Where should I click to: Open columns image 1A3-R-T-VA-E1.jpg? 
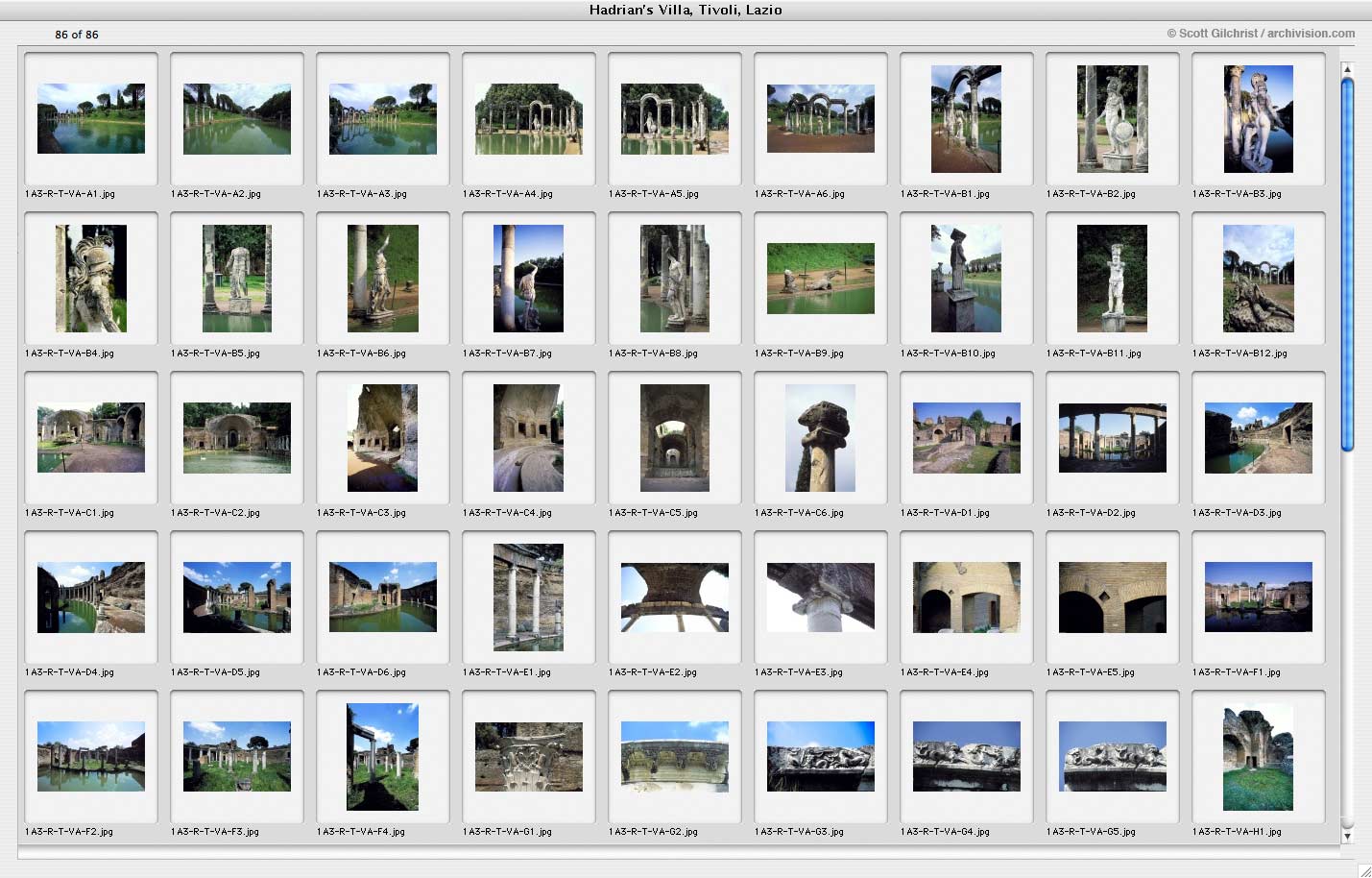click(529, 598)
